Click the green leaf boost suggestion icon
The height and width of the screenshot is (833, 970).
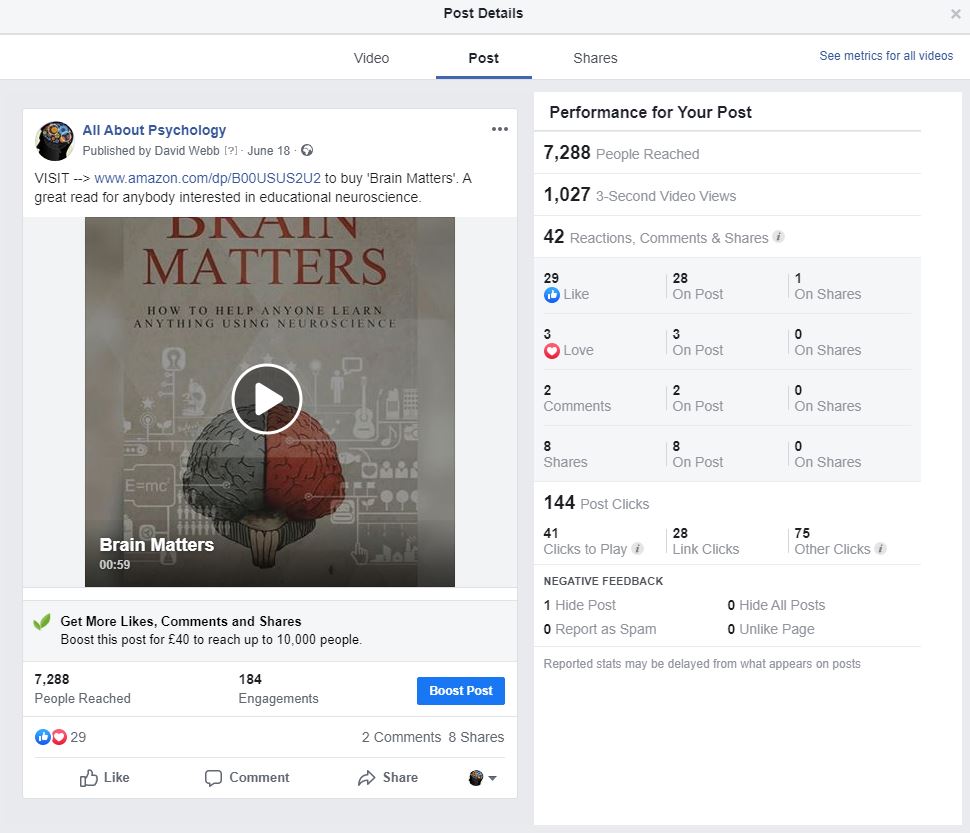[42, 622]
